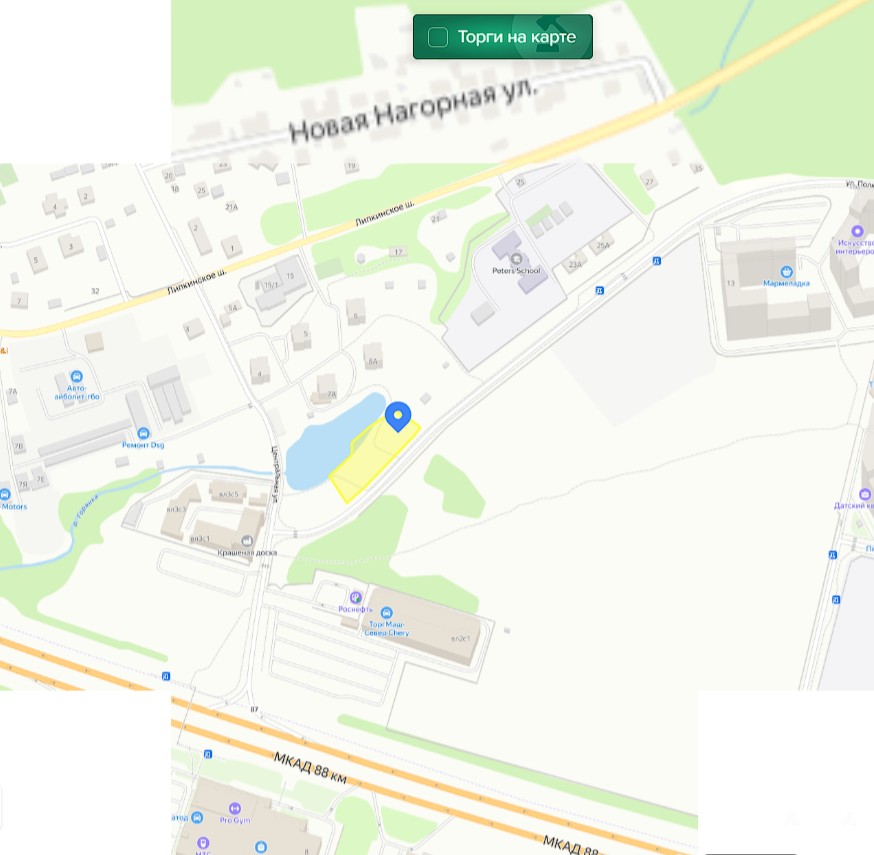This screenshot has width=874, height=855.
Task: Open the Peters School map marker
Action: coord(516,259)
